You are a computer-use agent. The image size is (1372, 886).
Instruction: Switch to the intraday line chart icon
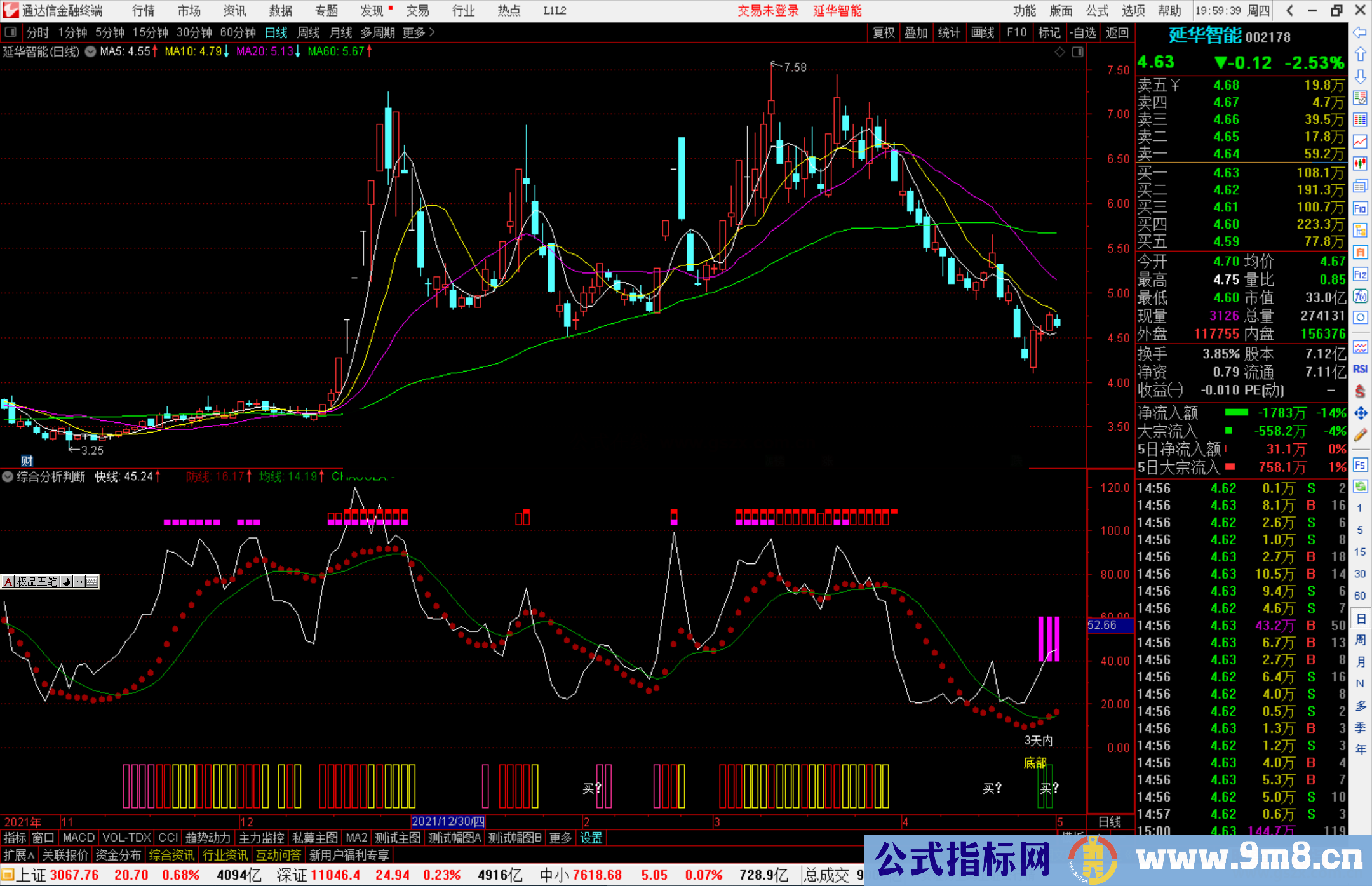coord(1360,142)
